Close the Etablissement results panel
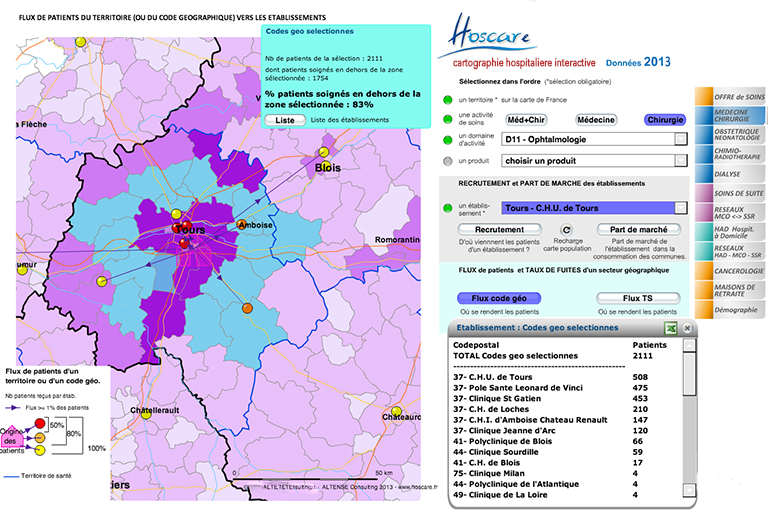The image size is (768, 512). tap(689, 328)
